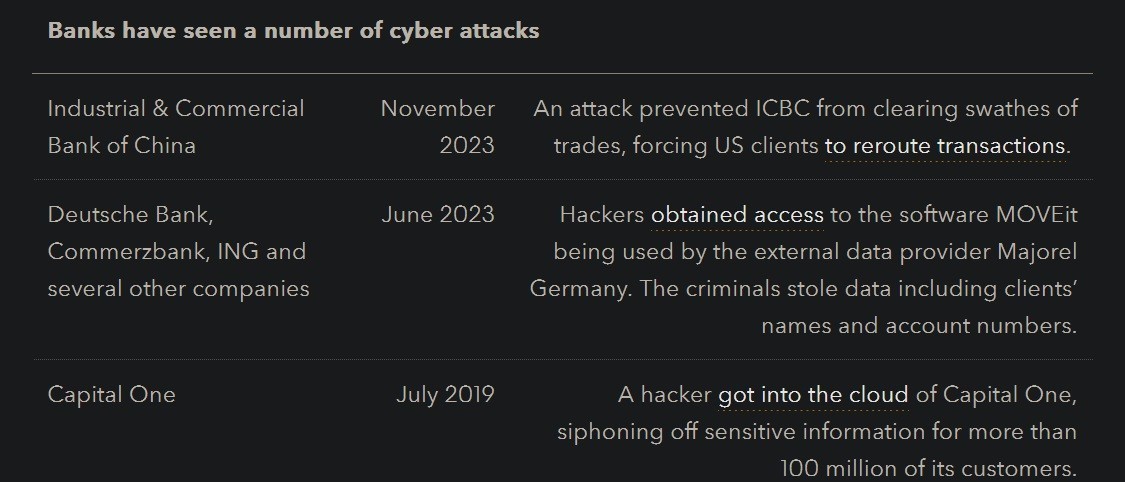Image resolution: width=1125 pixels, height=482 pixels.
Task: Open the "to reroute transactions" link
Action: tap(945, 146)
